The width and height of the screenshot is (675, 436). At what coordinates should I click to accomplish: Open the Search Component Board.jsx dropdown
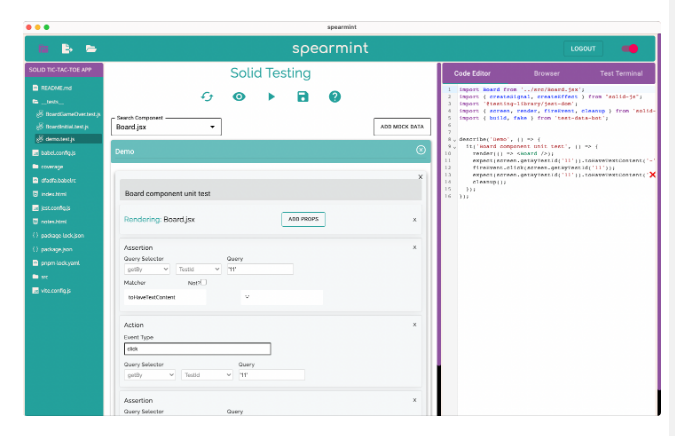point(166,127)
